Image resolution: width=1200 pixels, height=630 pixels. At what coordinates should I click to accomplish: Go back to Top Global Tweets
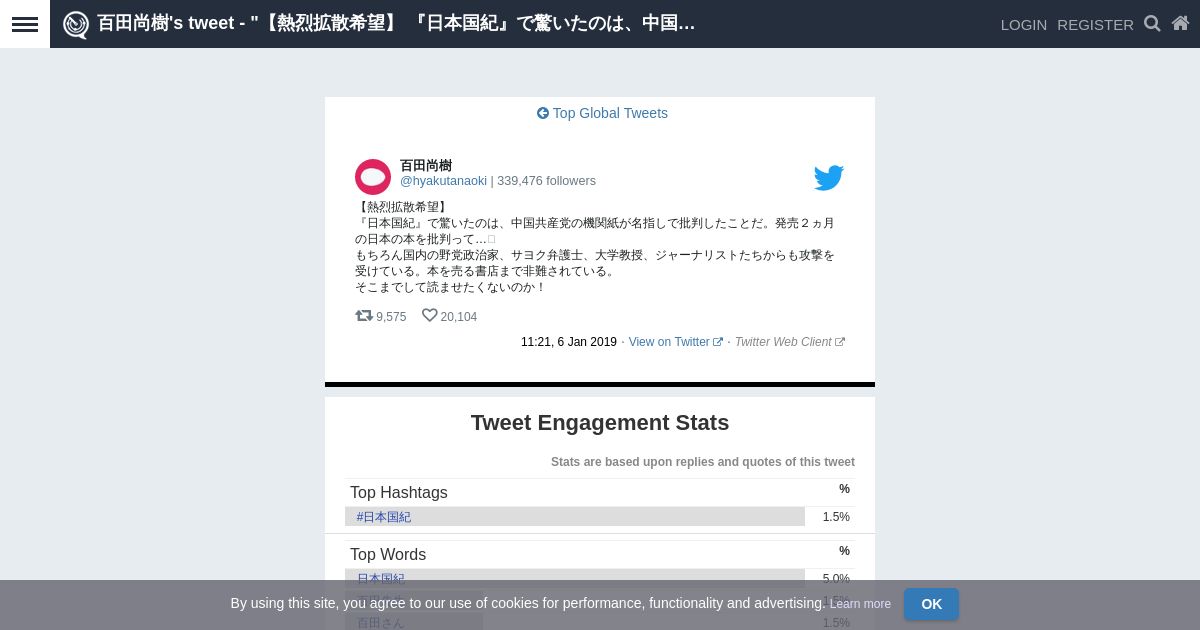[602, 113]
